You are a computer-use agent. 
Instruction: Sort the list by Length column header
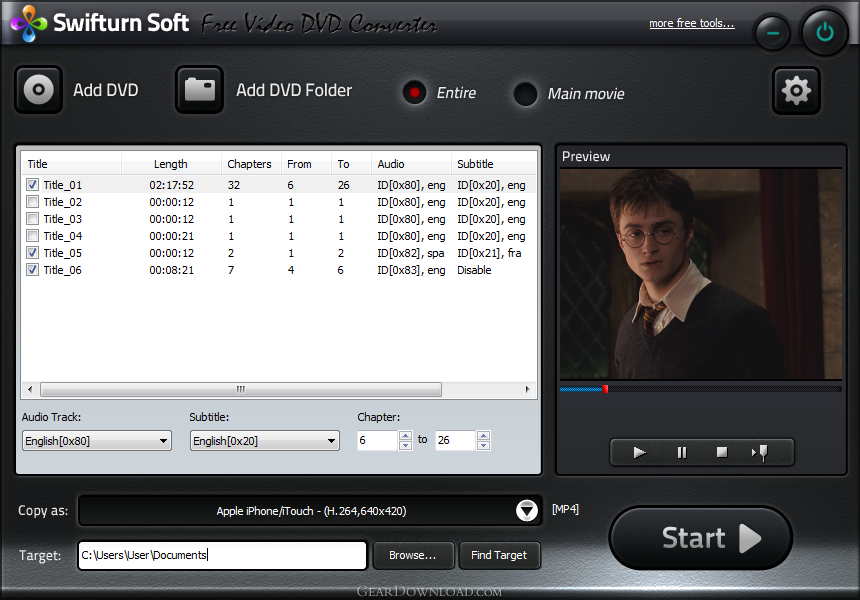(170, 164)
